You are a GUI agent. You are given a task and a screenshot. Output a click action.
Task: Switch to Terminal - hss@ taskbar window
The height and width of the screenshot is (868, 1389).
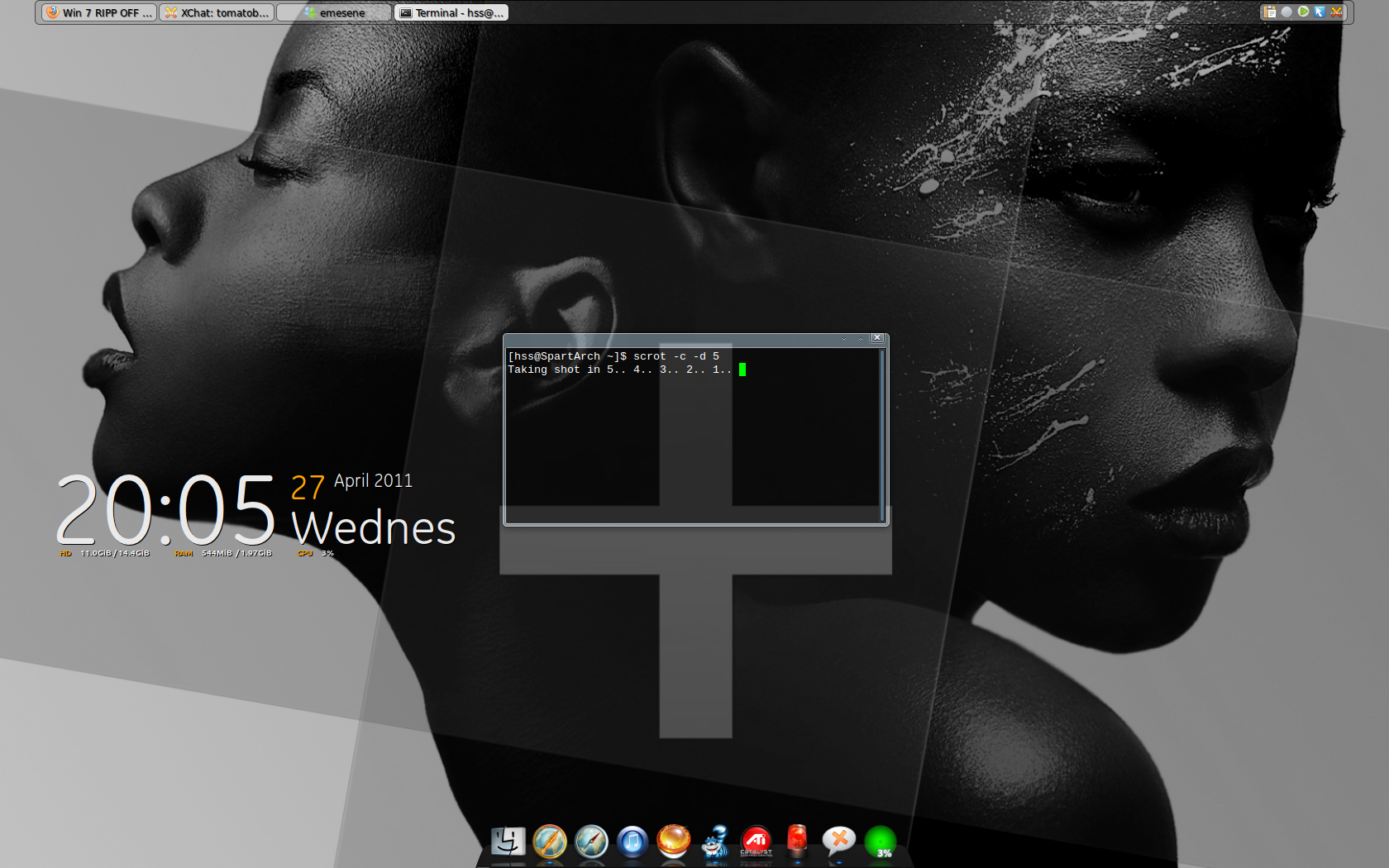tap(451, 12)
